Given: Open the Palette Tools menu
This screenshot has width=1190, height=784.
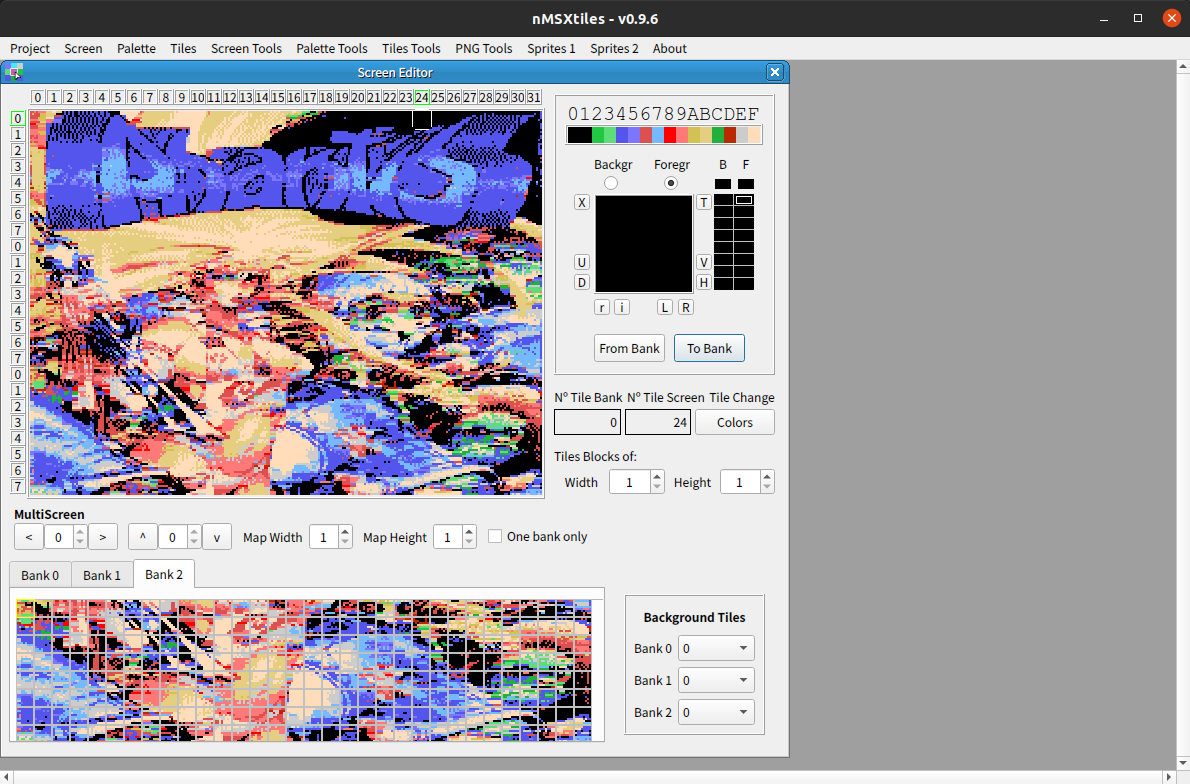Looking at the screenshot, I should tap(332, 48).
